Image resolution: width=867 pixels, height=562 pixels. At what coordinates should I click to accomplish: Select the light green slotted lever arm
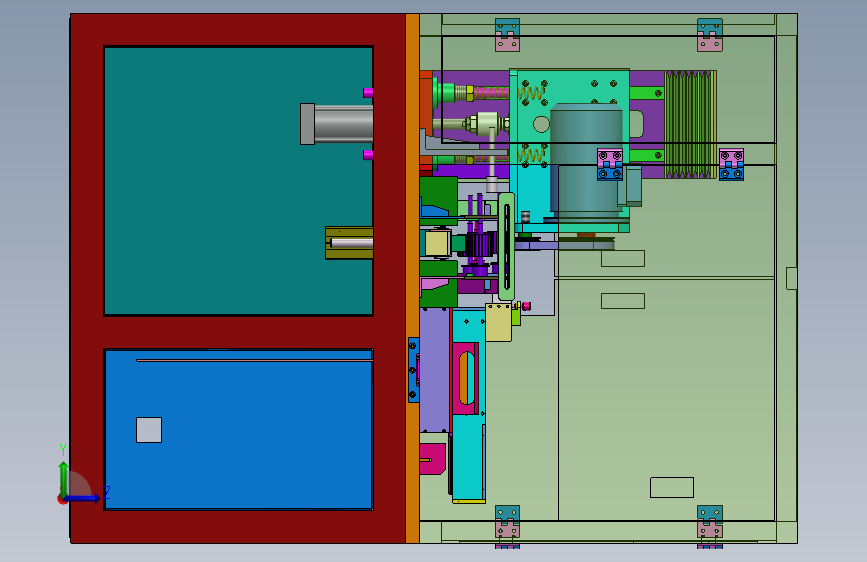pos(506,247)
